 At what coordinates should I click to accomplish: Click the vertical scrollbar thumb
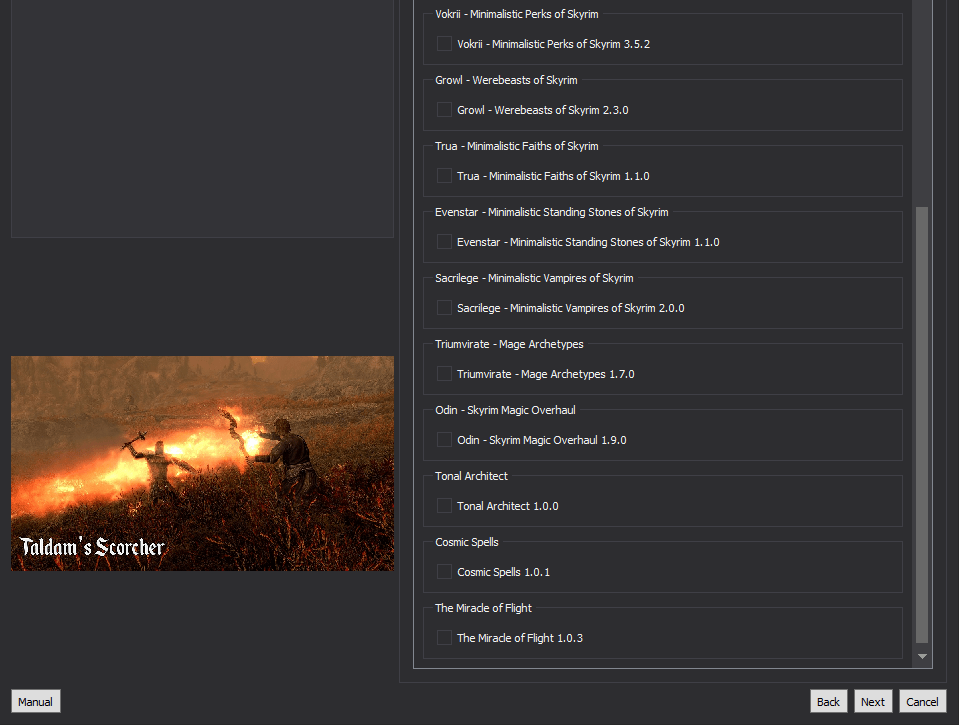pos(922,425)
